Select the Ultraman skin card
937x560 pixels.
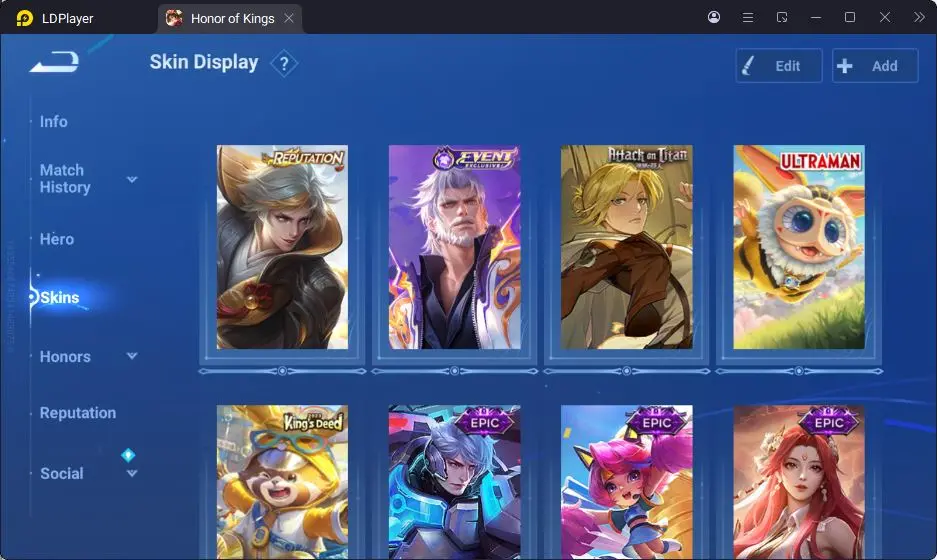coord(799,247)
